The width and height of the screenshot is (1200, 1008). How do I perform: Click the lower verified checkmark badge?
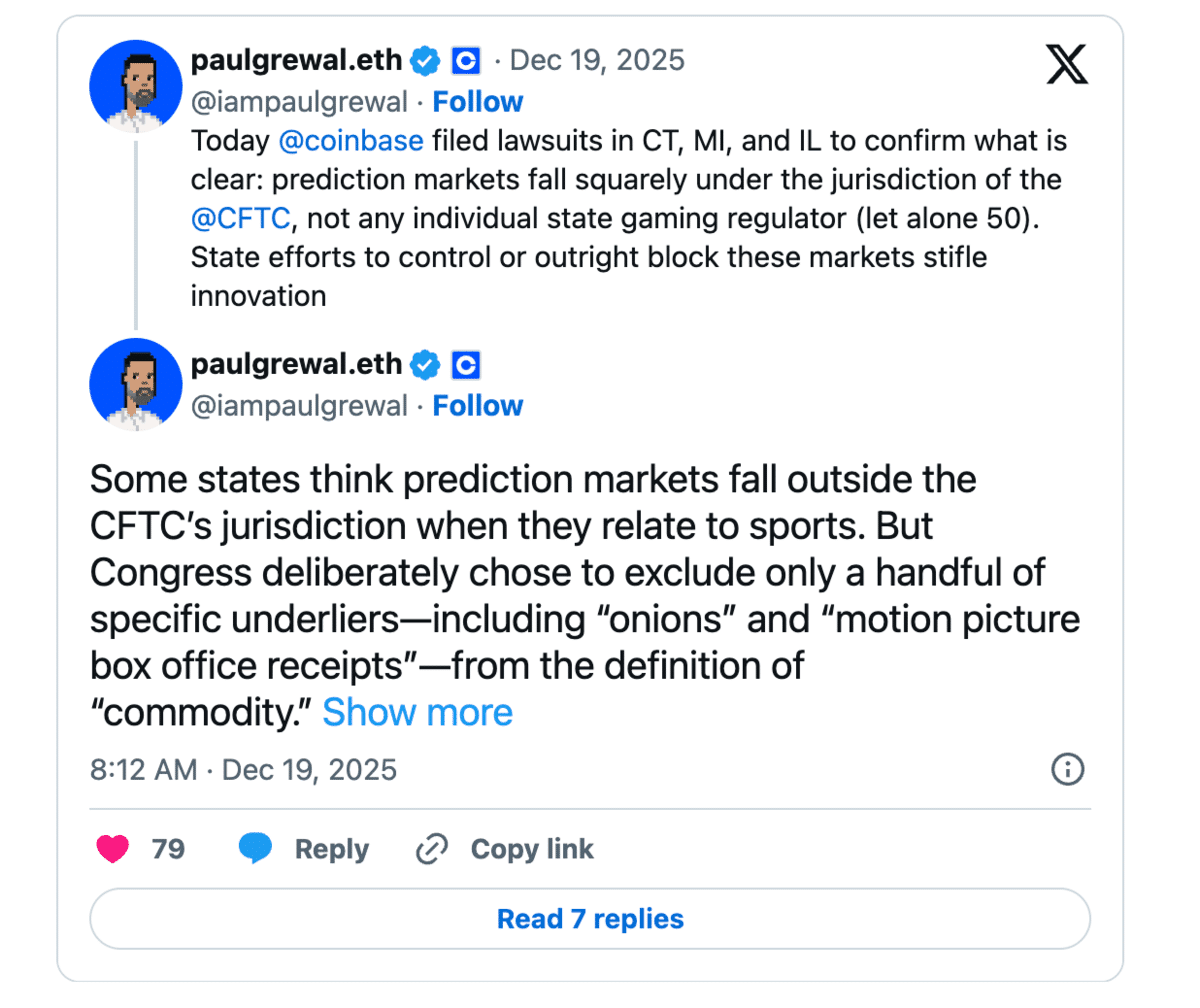tap(426, 365)
